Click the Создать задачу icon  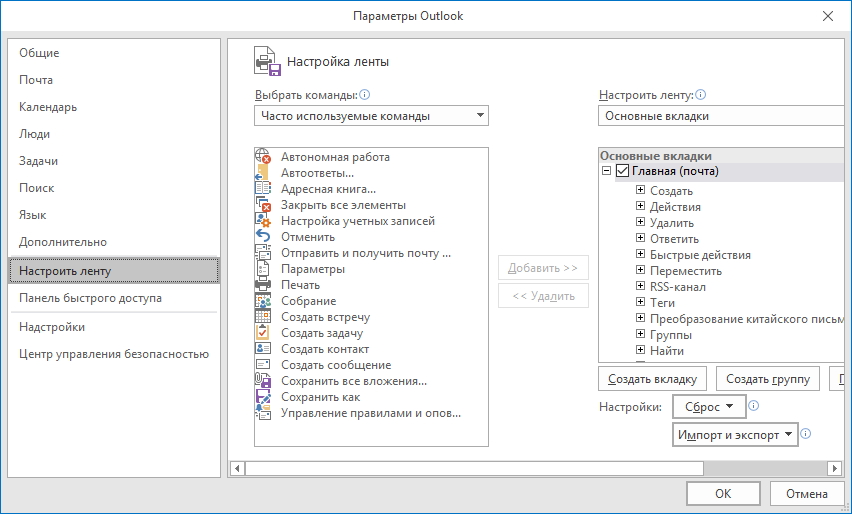coord(263,333)
